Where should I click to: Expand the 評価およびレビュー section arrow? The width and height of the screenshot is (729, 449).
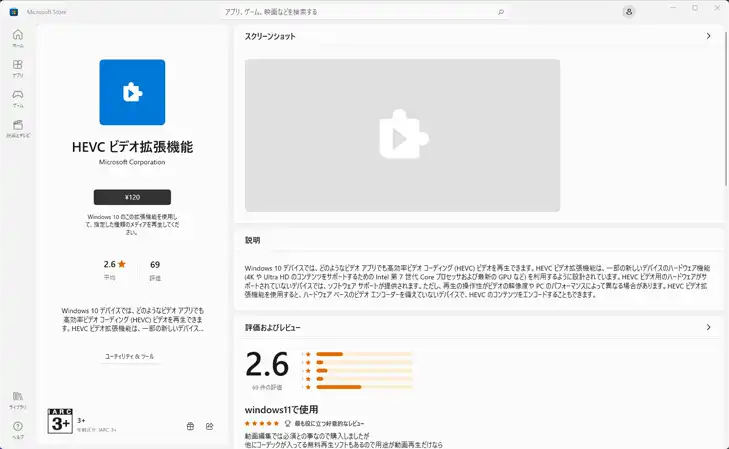coord(708,327)
